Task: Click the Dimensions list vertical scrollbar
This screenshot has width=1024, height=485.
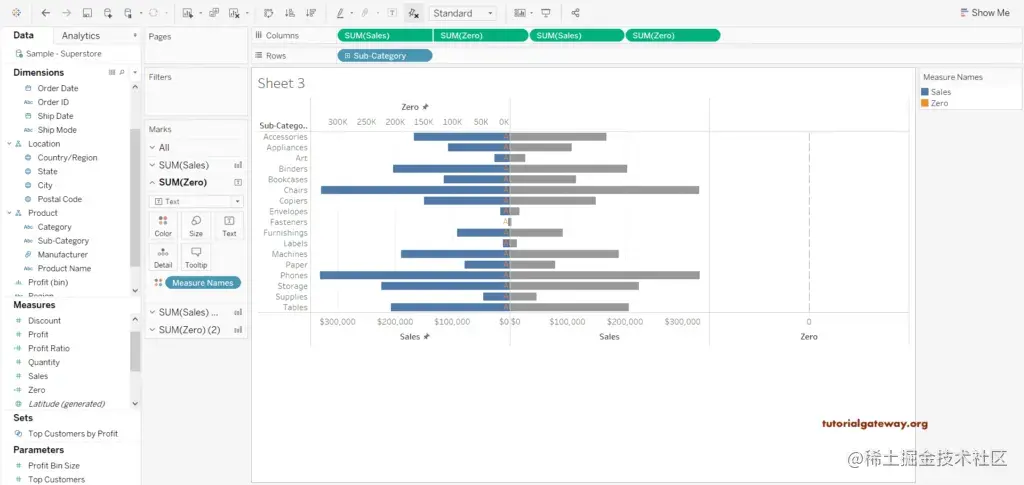Action: 135,198
